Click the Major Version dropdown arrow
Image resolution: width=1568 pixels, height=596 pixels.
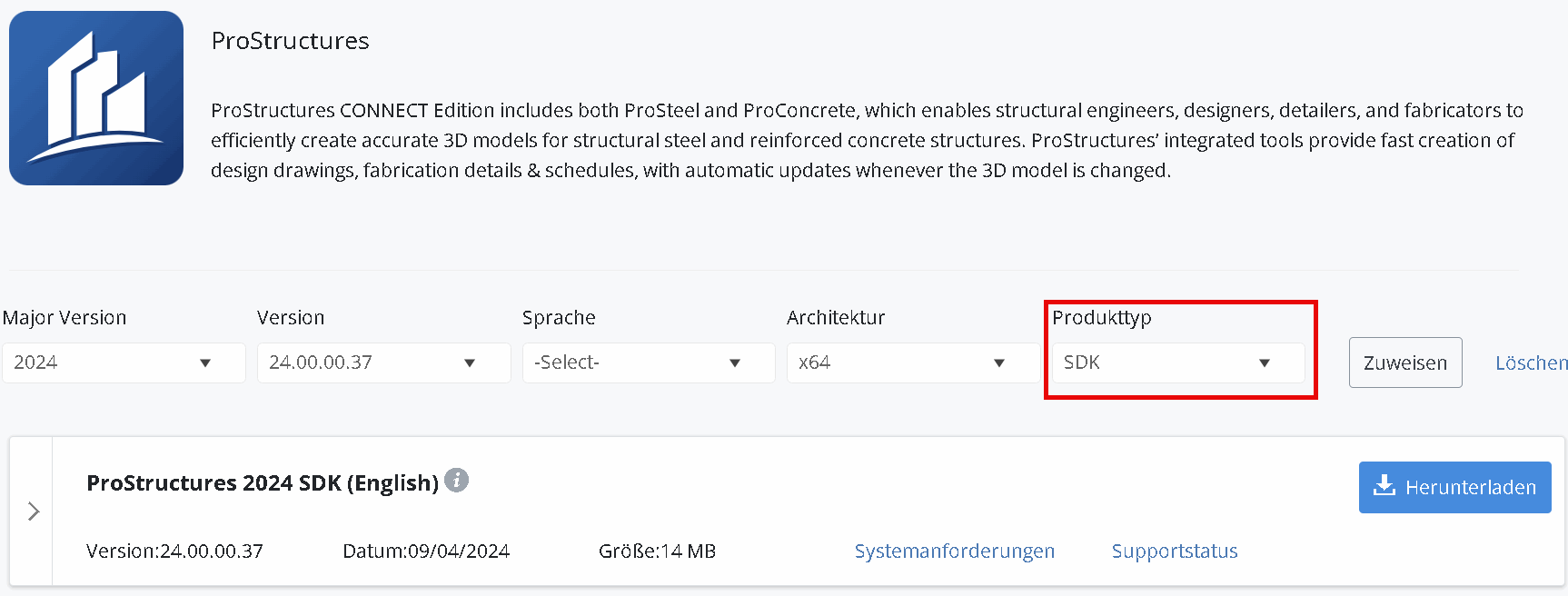205,363
